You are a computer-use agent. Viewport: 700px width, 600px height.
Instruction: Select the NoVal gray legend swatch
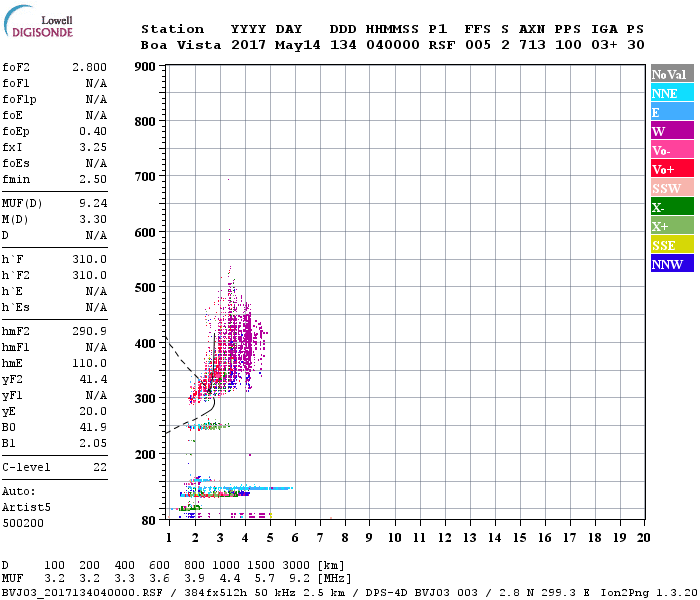(672, 74)
